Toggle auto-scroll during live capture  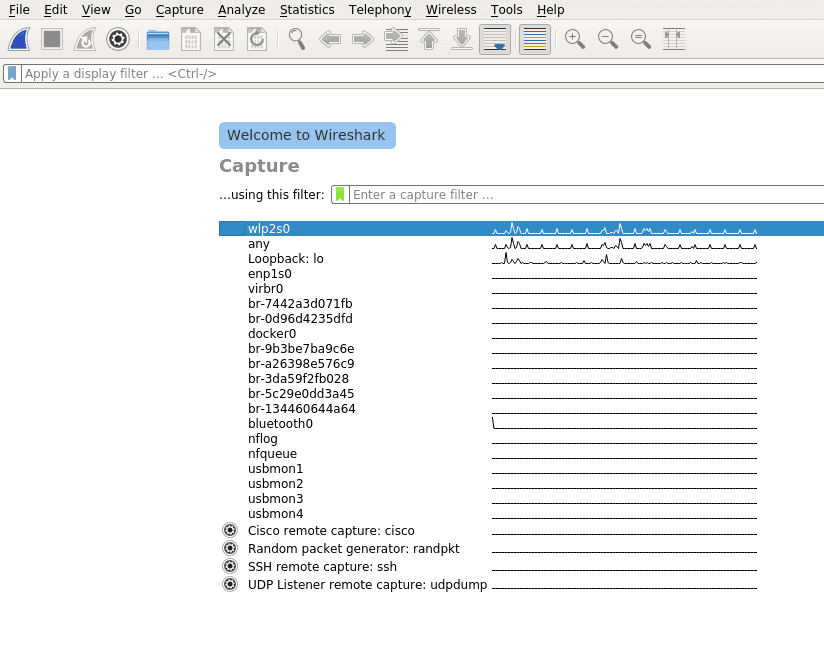click(495, 39)
